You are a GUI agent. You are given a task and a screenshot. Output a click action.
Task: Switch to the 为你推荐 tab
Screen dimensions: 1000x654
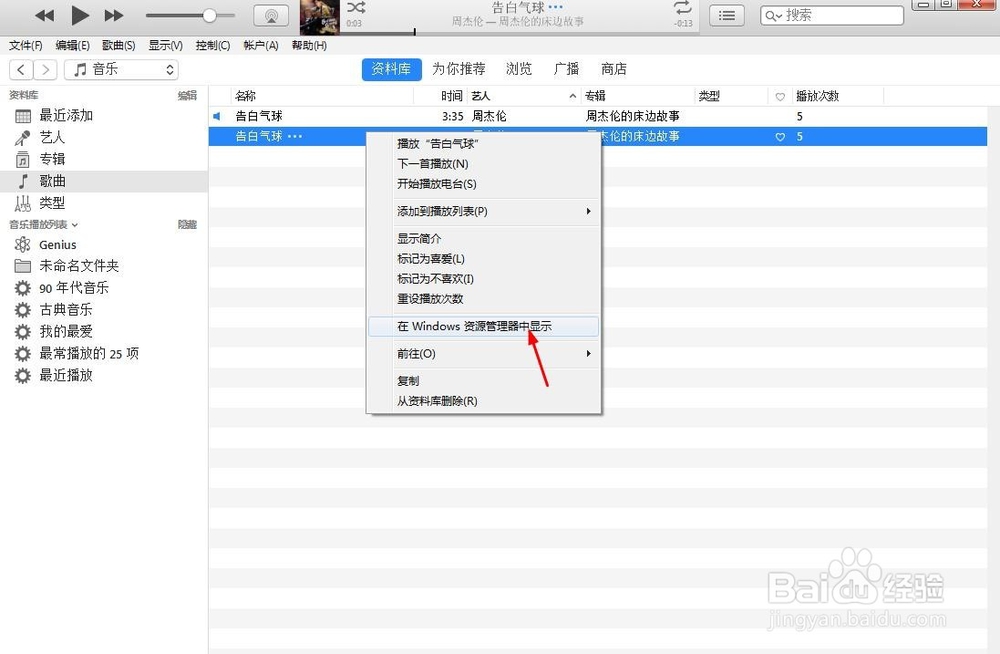click(x=459, y=69)
